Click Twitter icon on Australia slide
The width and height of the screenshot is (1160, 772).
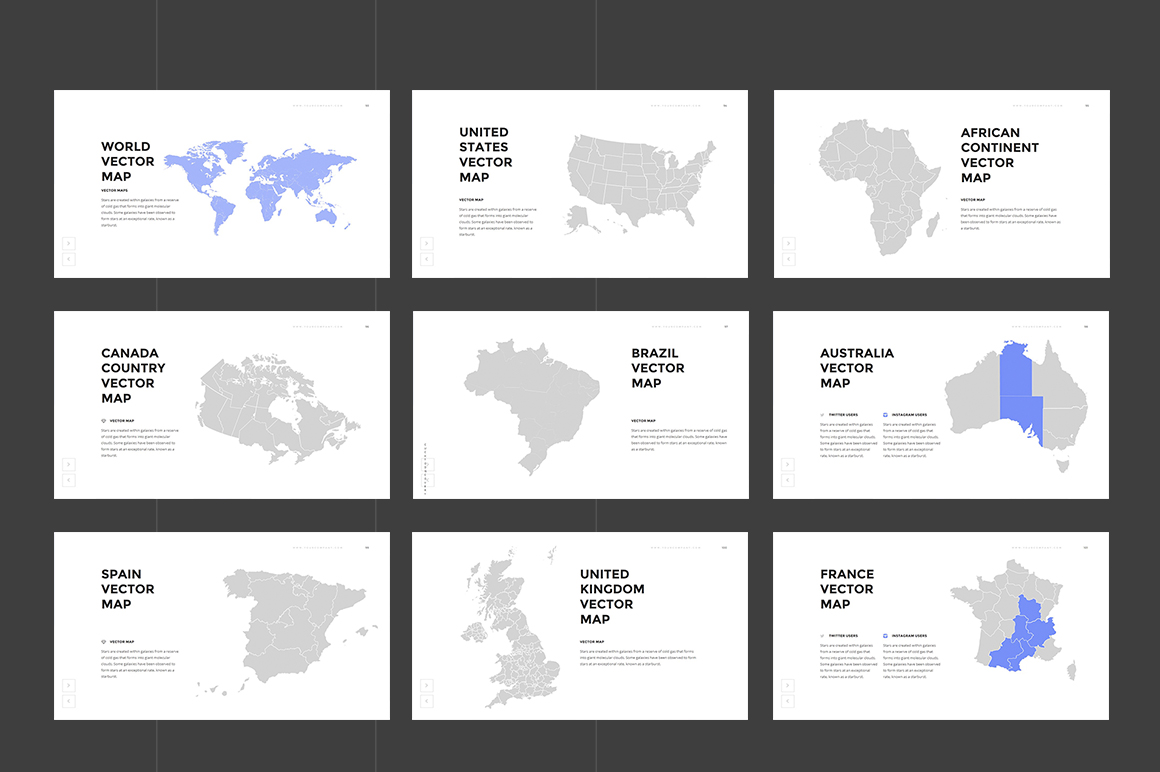click(822, 414)
